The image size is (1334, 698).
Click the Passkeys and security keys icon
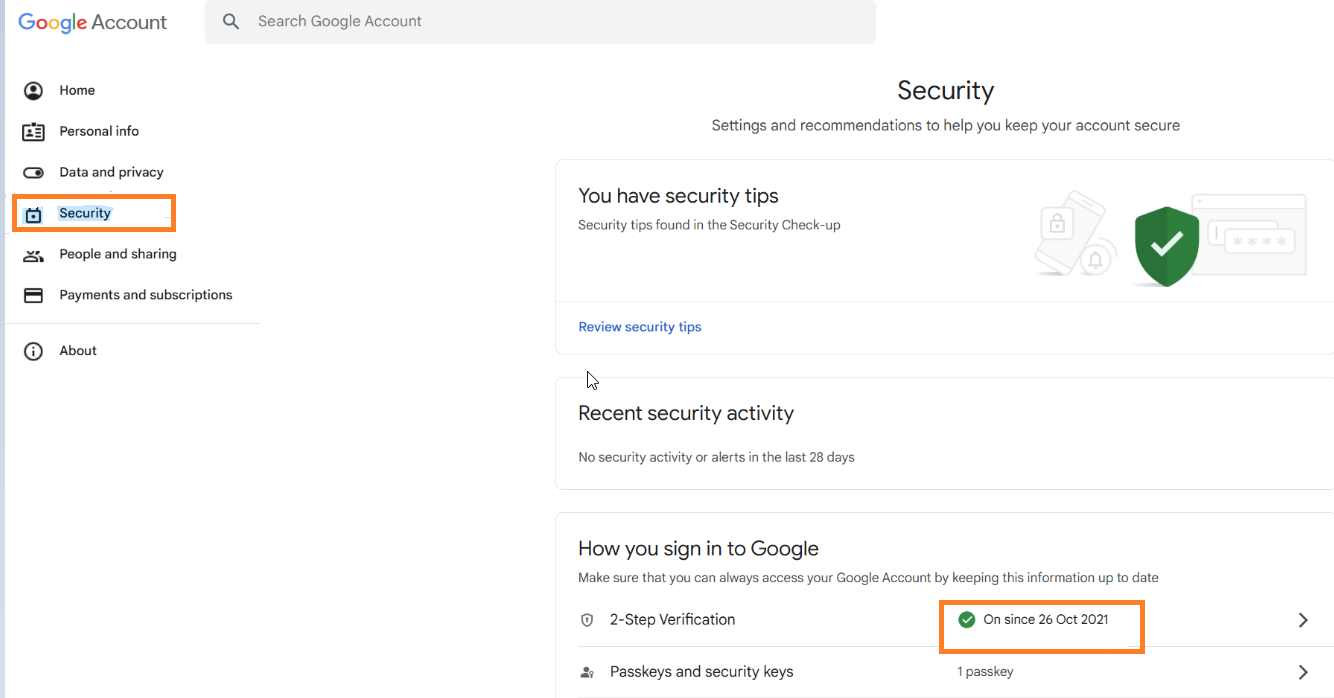(x=587, y=672)
